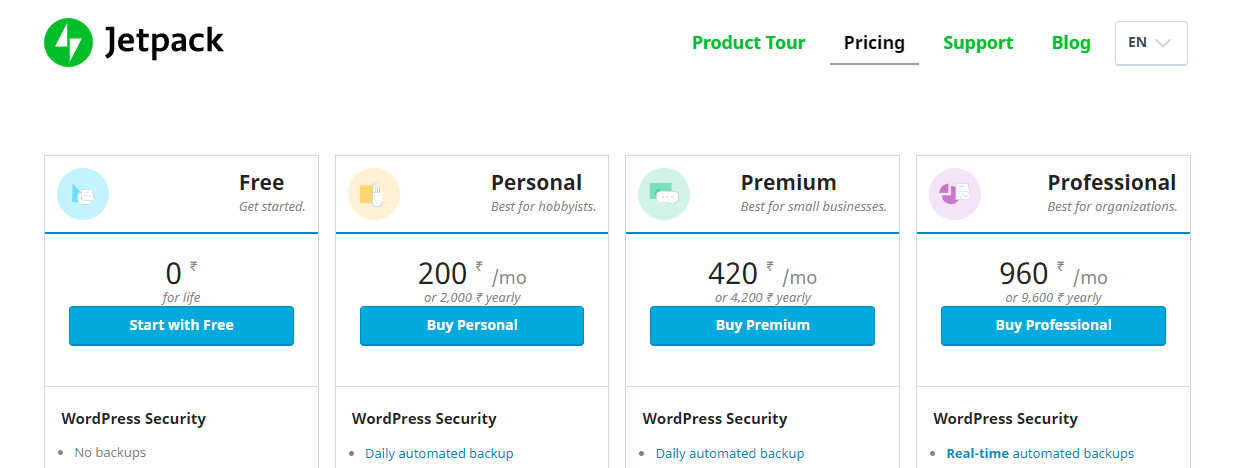This screenshot has width=1241, height=468.
Task: Expand language selector chevron arrow
Action: 1162,43
